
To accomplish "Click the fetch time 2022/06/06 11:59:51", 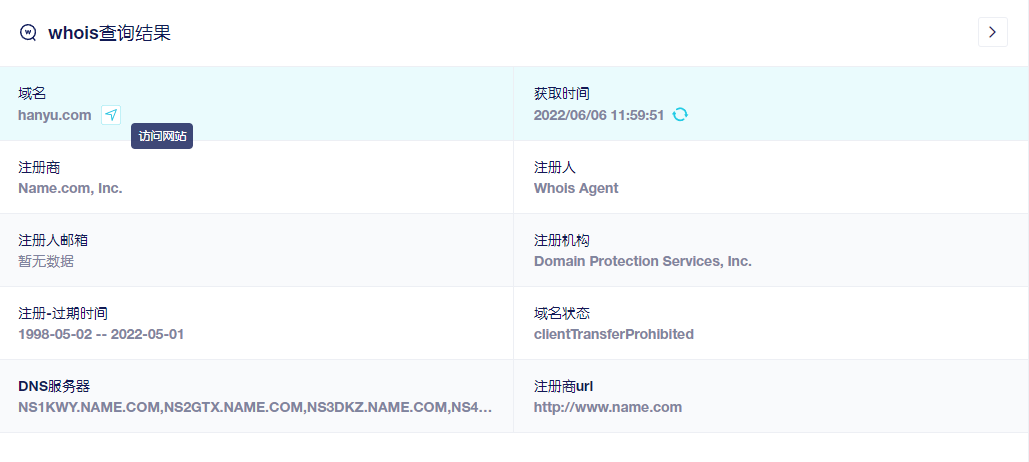I will click(x=599, y=116).
